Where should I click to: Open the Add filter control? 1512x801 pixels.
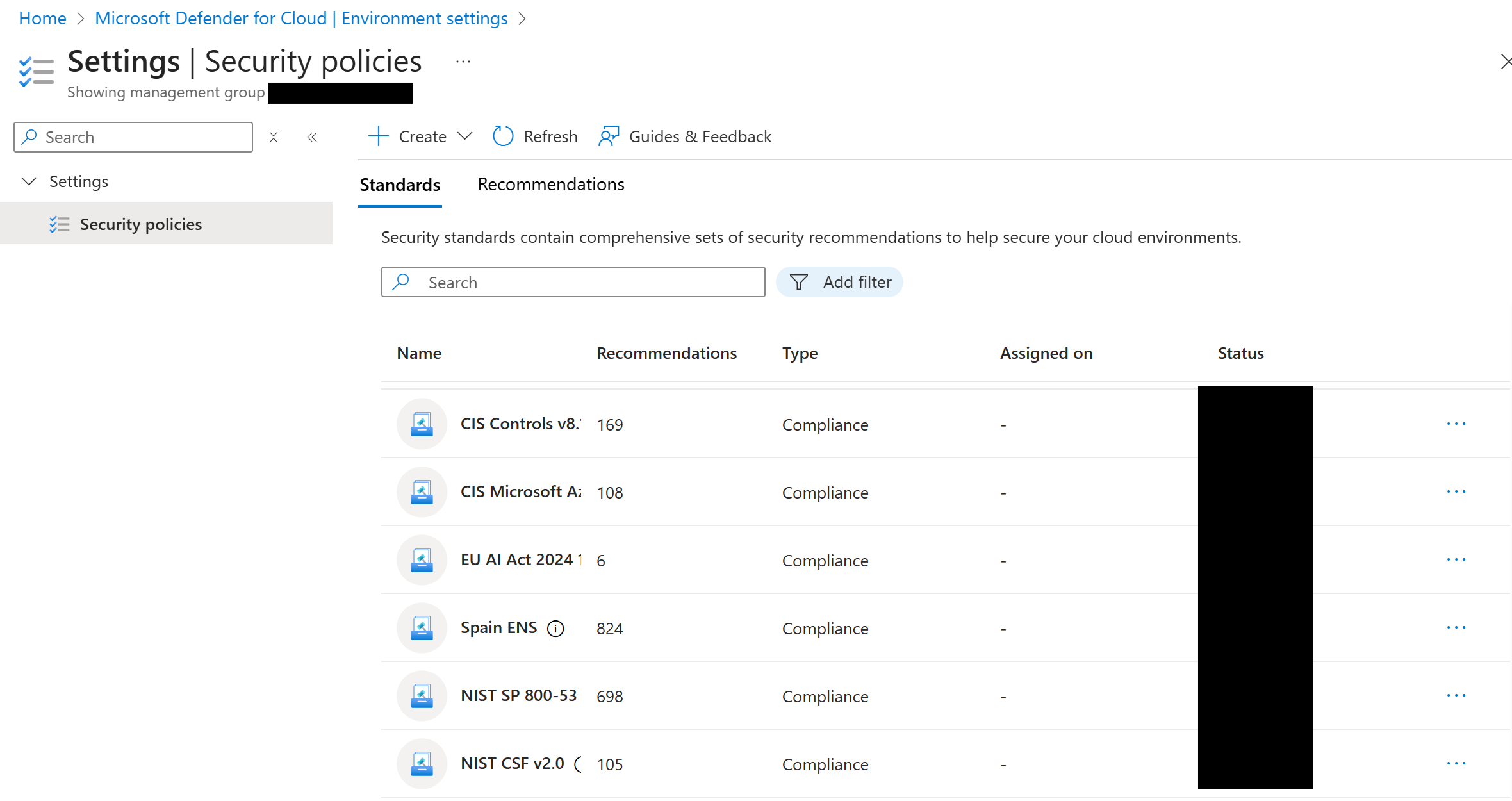pyautogui.click(x=840, y=282)
